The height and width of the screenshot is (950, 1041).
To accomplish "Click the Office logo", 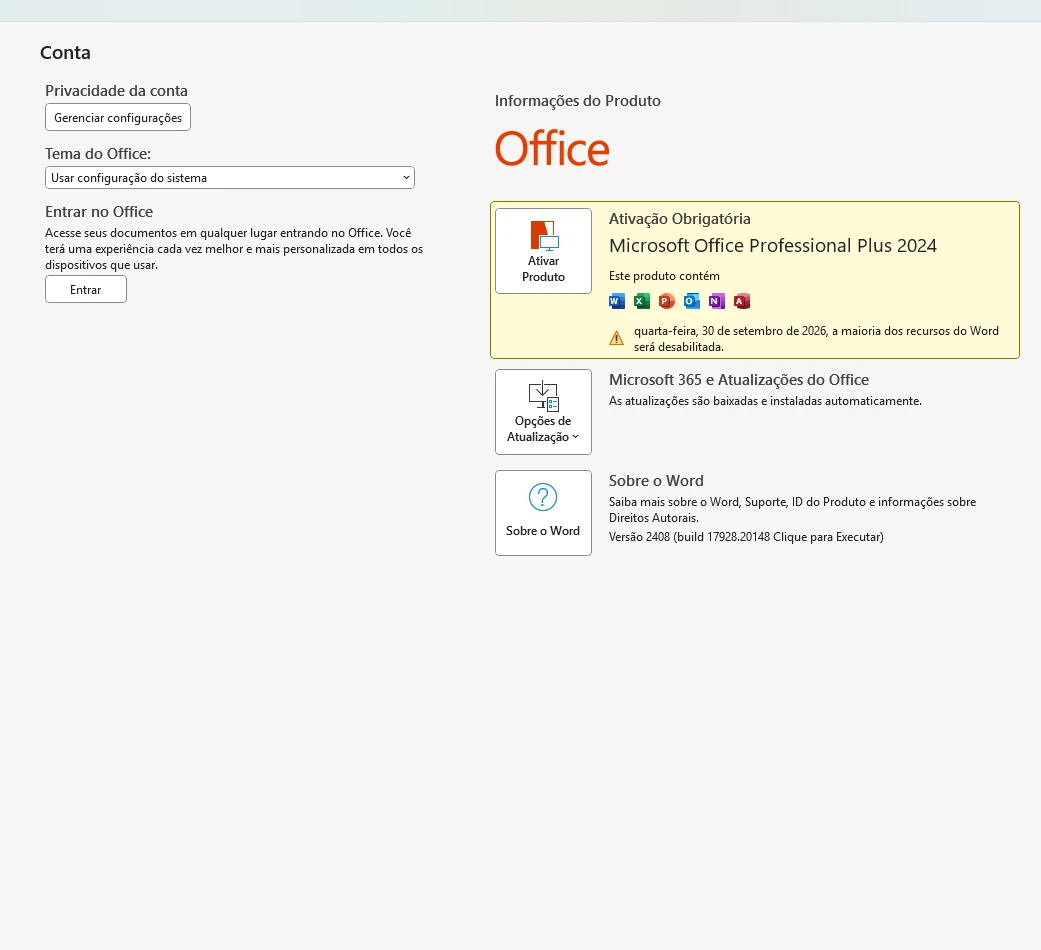I will pyautogui.click(x=552, y=149).
